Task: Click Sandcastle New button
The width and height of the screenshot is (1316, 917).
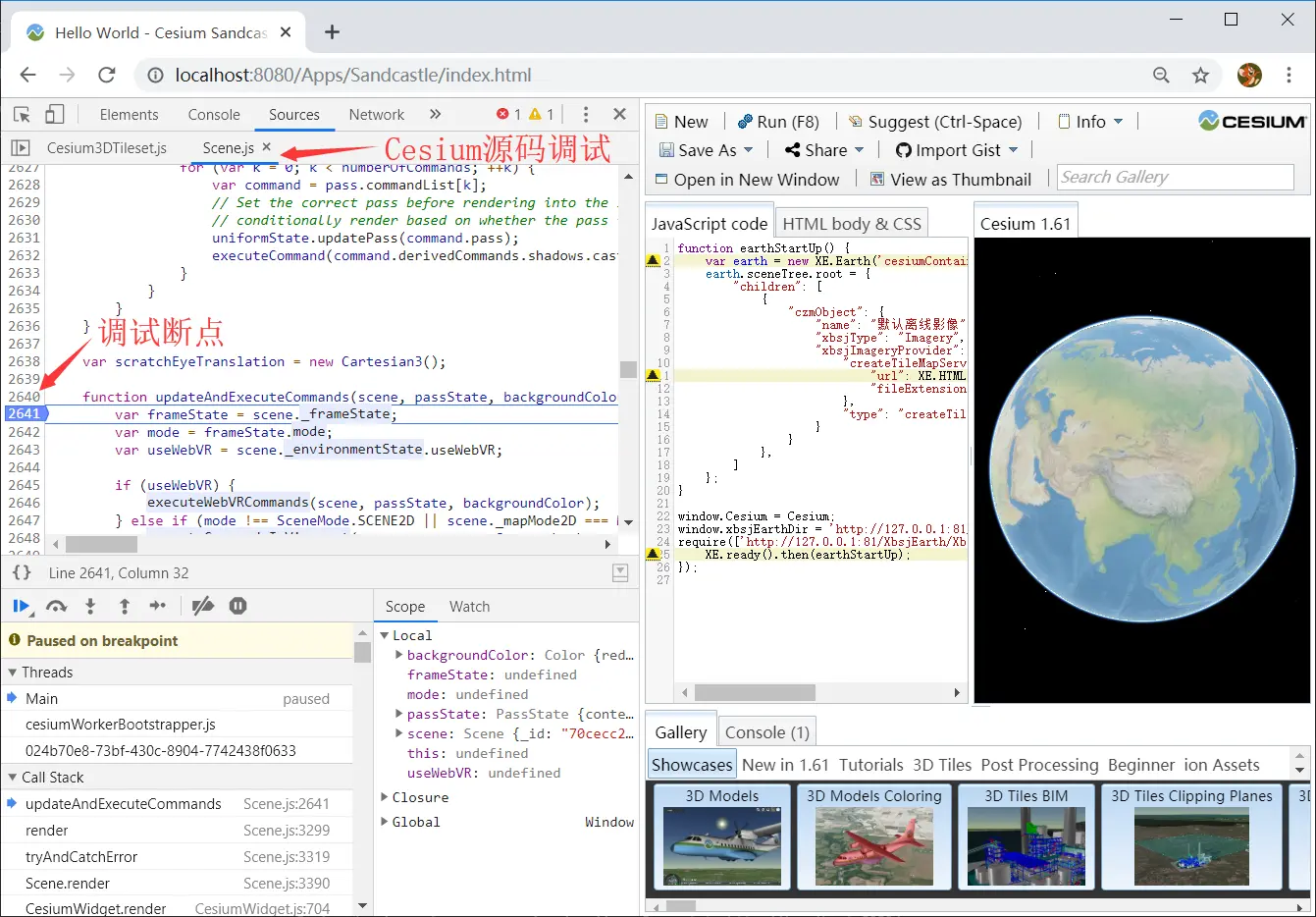Action: (x=683, y=122)
